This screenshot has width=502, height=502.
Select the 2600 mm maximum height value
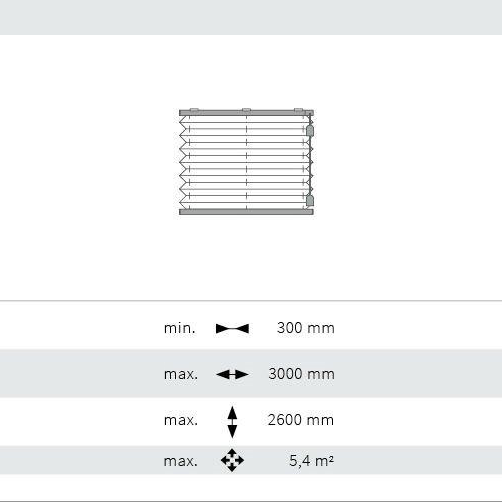click(301, 420)
